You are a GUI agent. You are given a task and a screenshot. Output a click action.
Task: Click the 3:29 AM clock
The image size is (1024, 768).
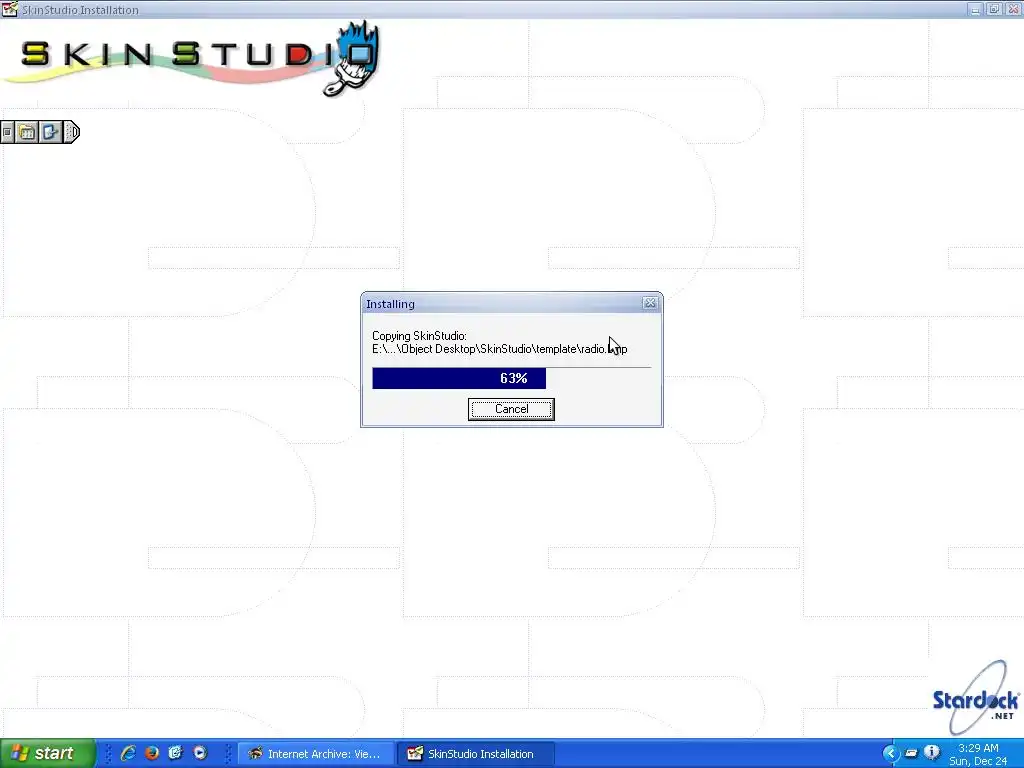pyautogui.click(x=978, y=748)
